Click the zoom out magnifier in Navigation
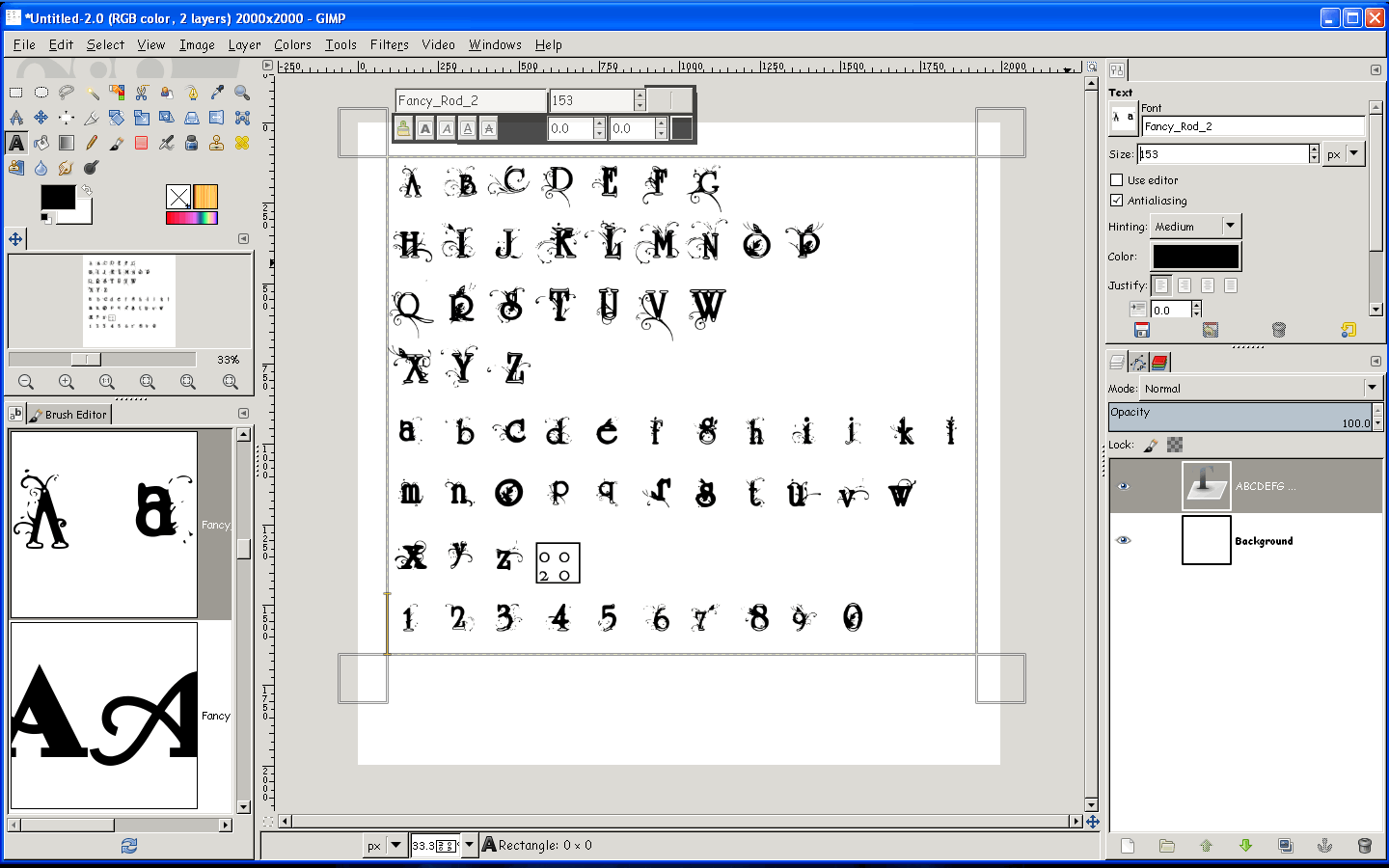The image size is (1389, 868). (26, 382)
